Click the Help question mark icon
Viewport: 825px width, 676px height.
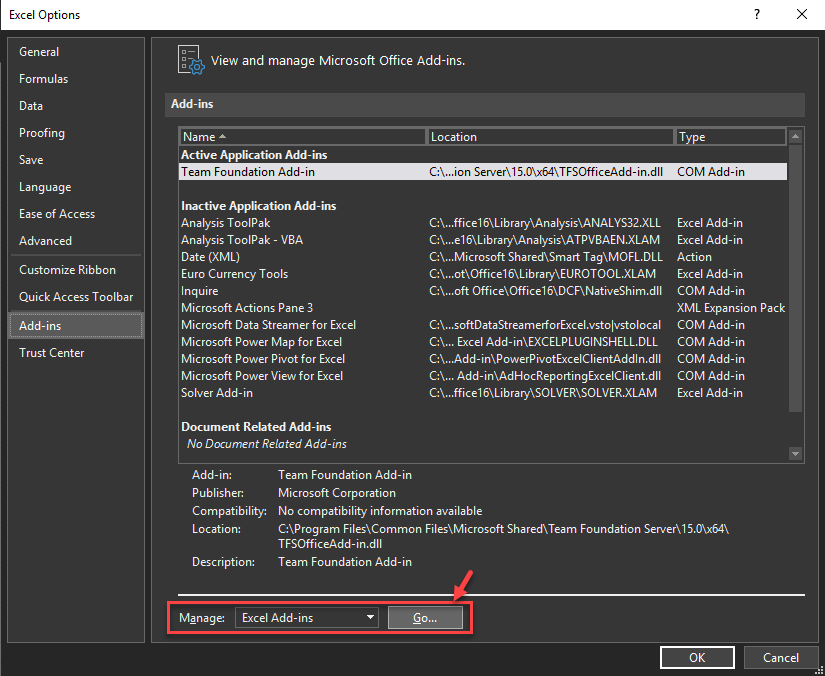[757, 15]
